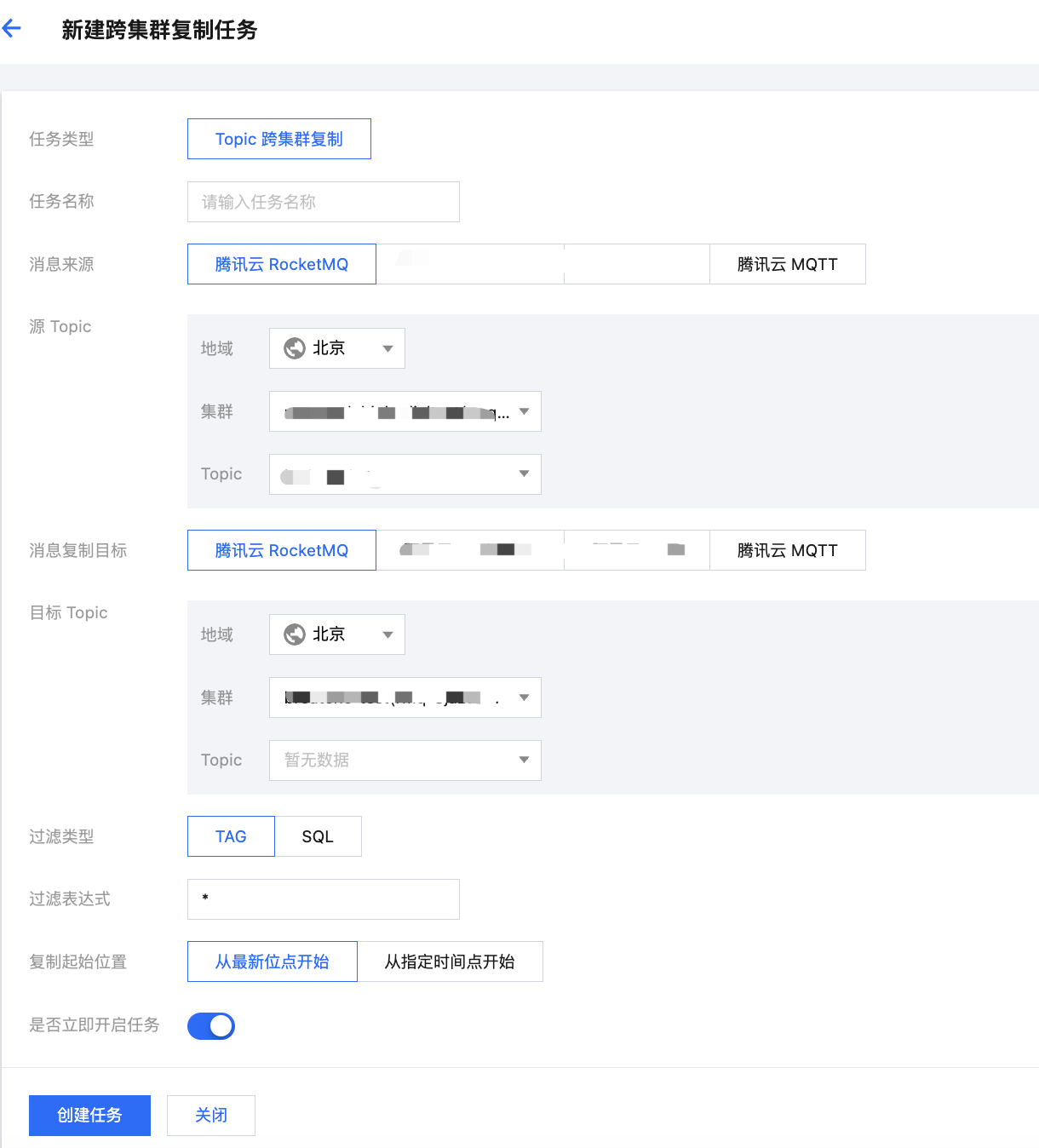This screenshot has height=1148, width=1039.
Task: Choose 腾讯云 MQTT as 消息复制目标
Action: [x=788, y=550]
